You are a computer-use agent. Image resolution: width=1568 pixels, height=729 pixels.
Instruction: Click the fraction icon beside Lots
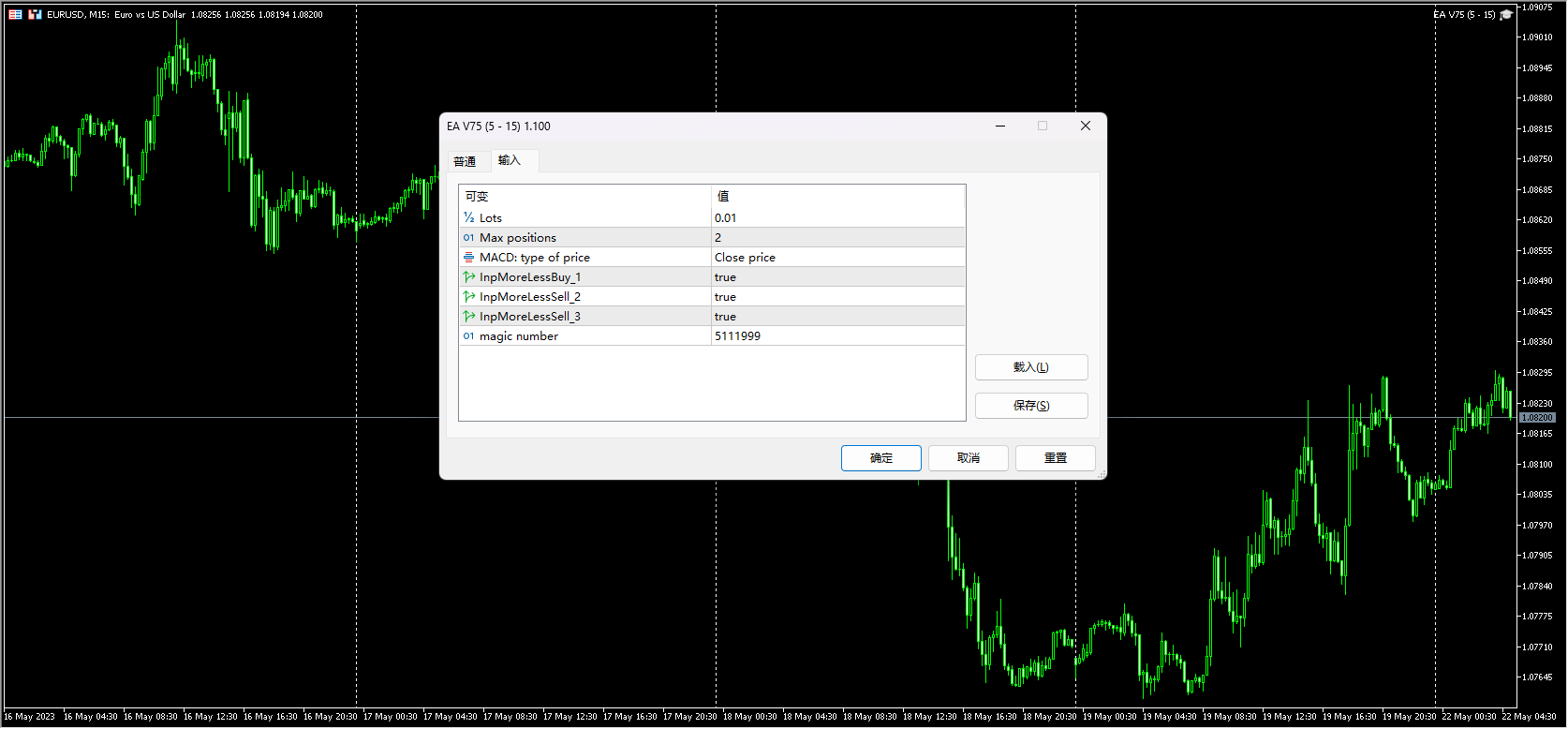pyautogui.click(x=468, y=217)
